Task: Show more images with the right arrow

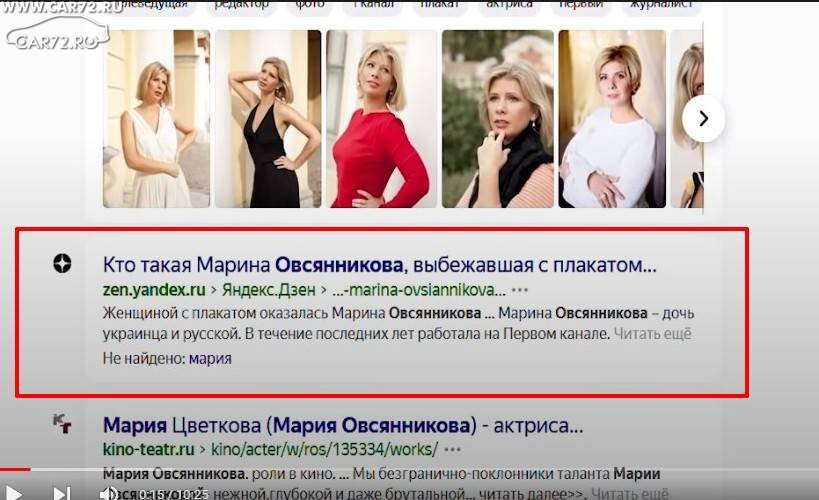Action: coord(703,119)
